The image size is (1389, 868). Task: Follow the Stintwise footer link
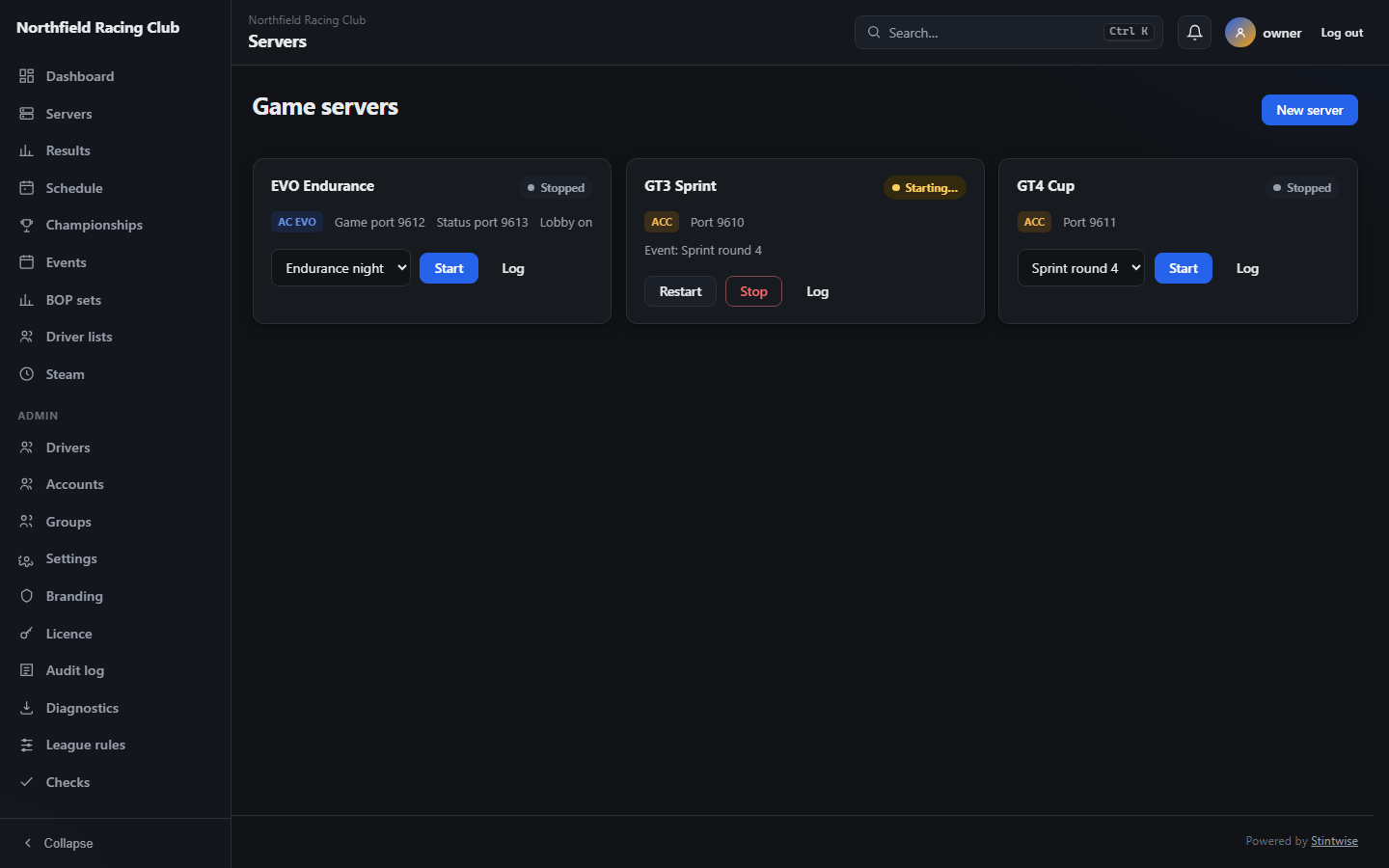point(1334,841)
